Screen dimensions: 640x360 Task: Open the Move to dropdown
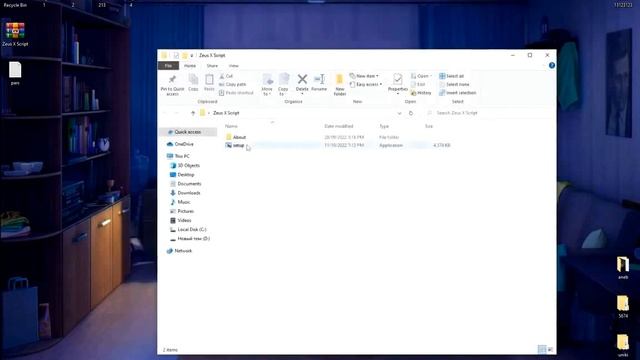(267, 85)
